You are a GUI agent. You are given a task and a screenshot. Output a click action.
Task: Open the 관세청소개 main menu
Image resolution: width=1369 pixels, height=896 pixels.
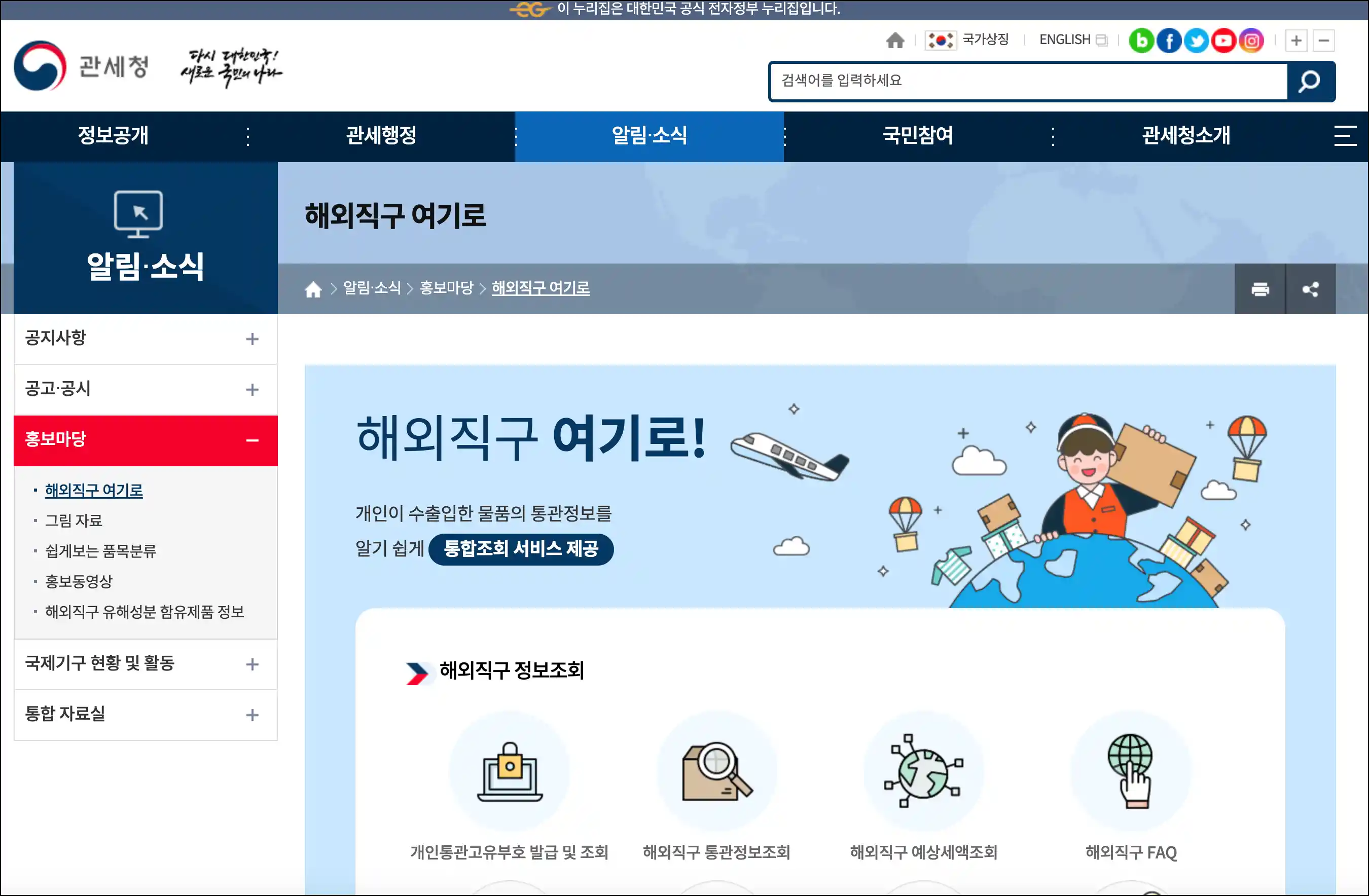[x=1186, y=136]
